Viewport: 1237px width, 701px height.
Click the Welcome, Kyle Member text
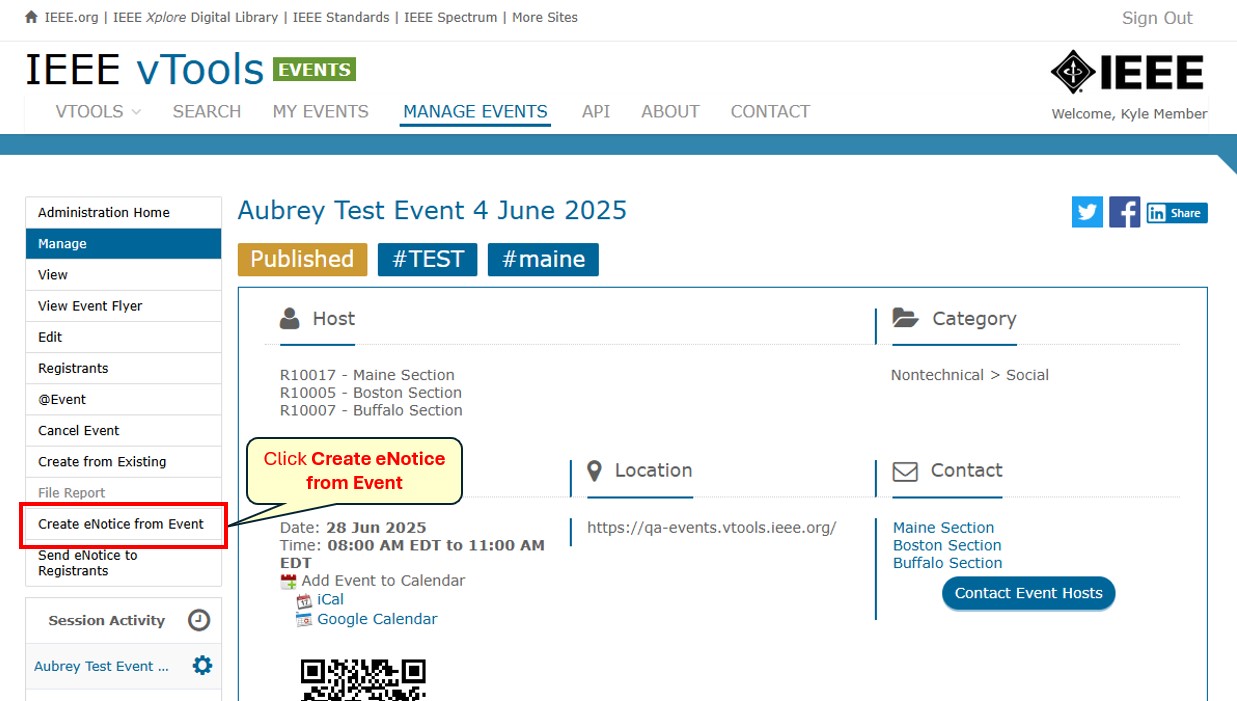click(1129, 114)
